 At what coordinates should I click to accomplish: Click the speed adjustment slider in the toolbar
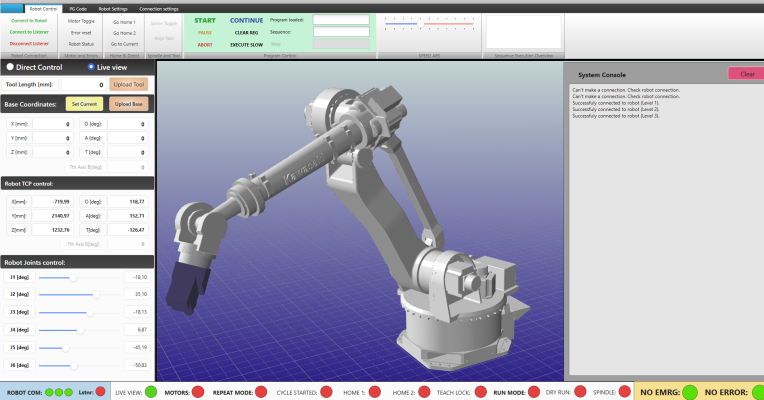[429, 23]
